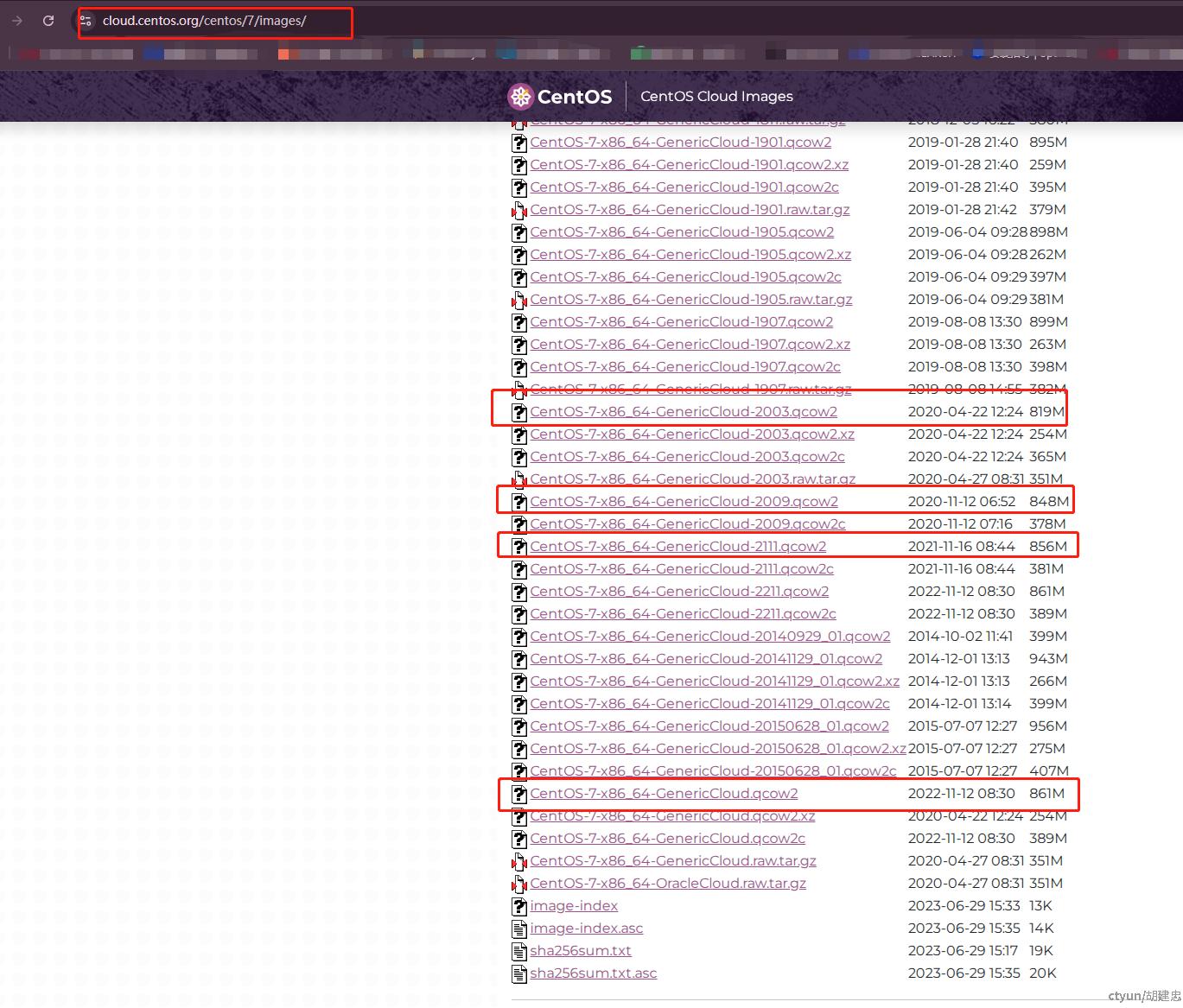
Task: Click file icon beside GenericCloud-2009.qcow2c
Action: [x=519, y=524]
